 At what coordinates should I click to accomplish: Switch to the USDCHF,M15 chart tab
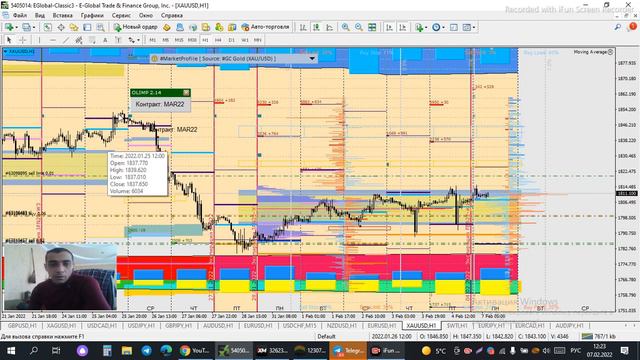[300, 325]
